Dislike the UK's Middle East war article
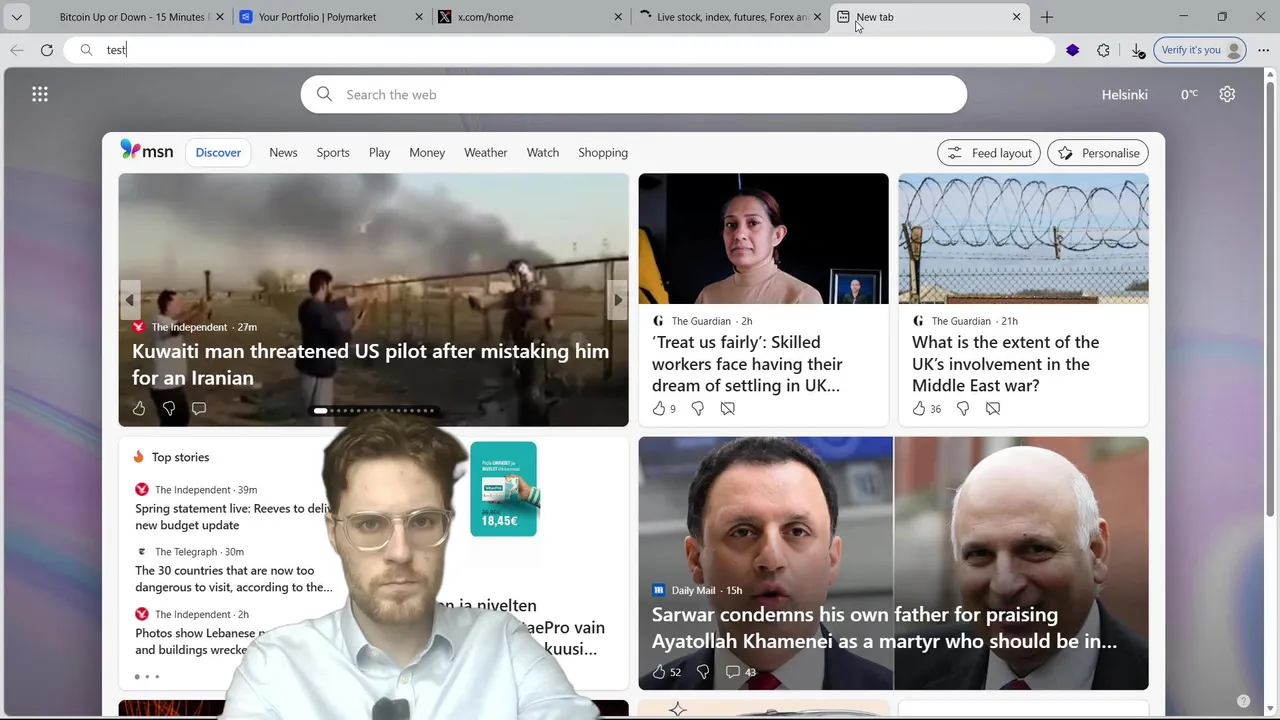This screenshot has width=1280, height=720. tap(963, 408)
